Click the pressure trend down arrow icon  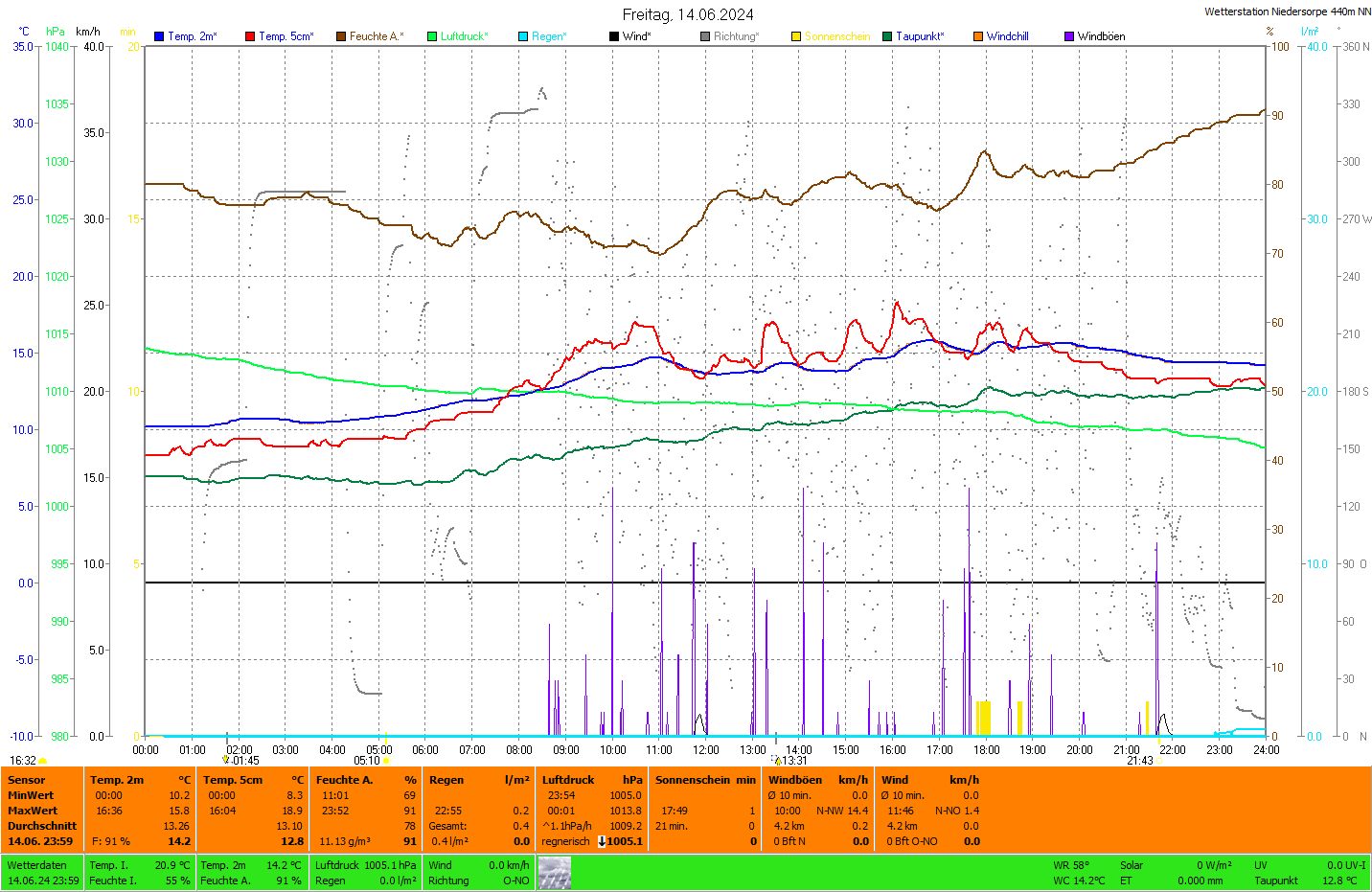(x=602, y=841)
